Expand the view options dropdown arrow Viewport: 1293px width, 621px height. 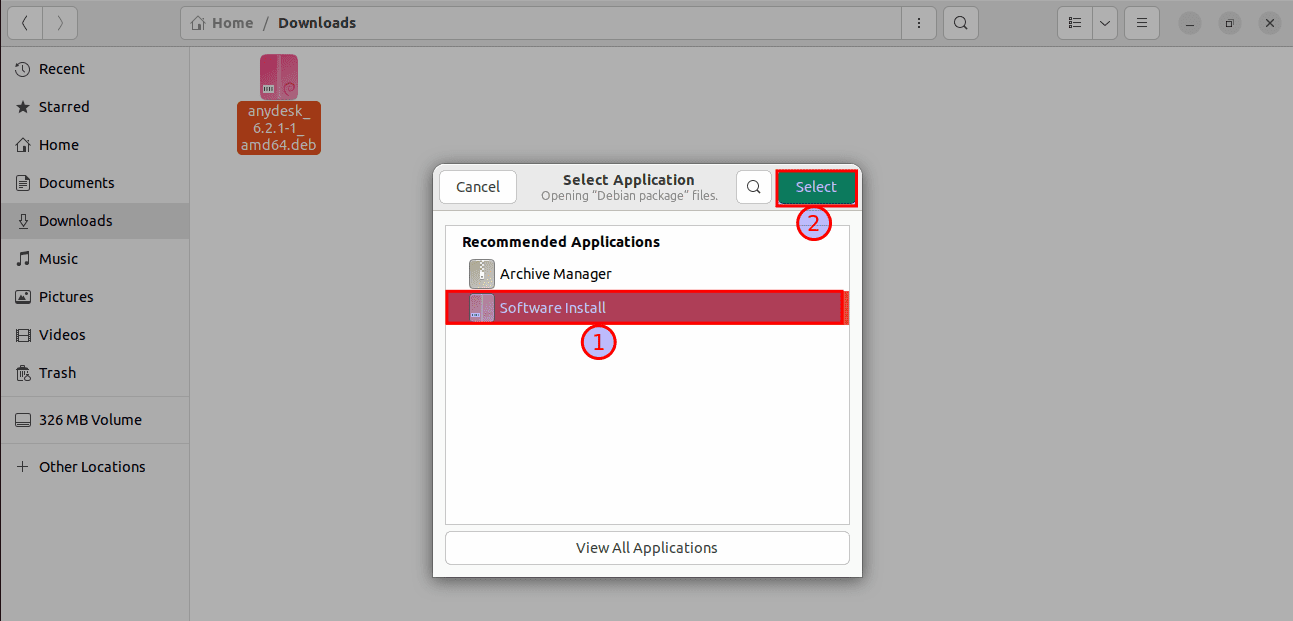(x=1105, y=23)
